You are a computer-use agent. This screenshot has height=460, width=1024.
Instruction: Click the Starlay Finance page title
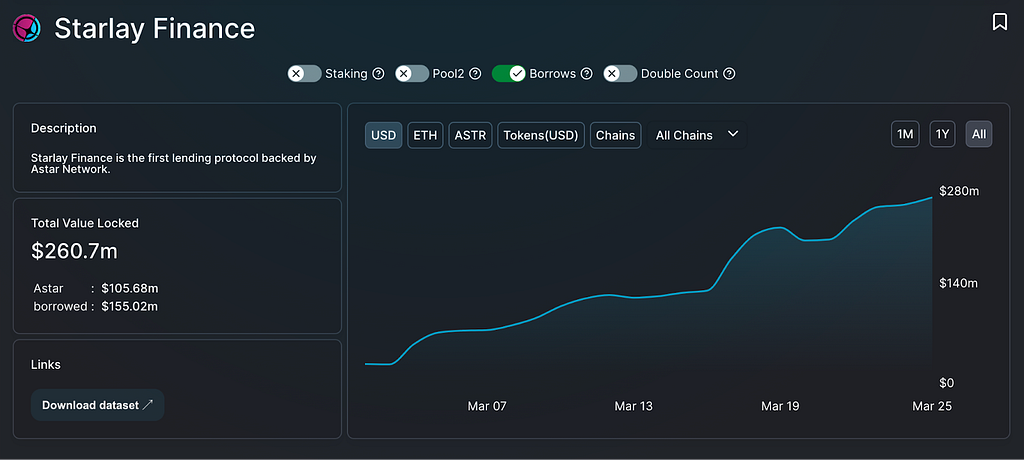tap(155, 28)
